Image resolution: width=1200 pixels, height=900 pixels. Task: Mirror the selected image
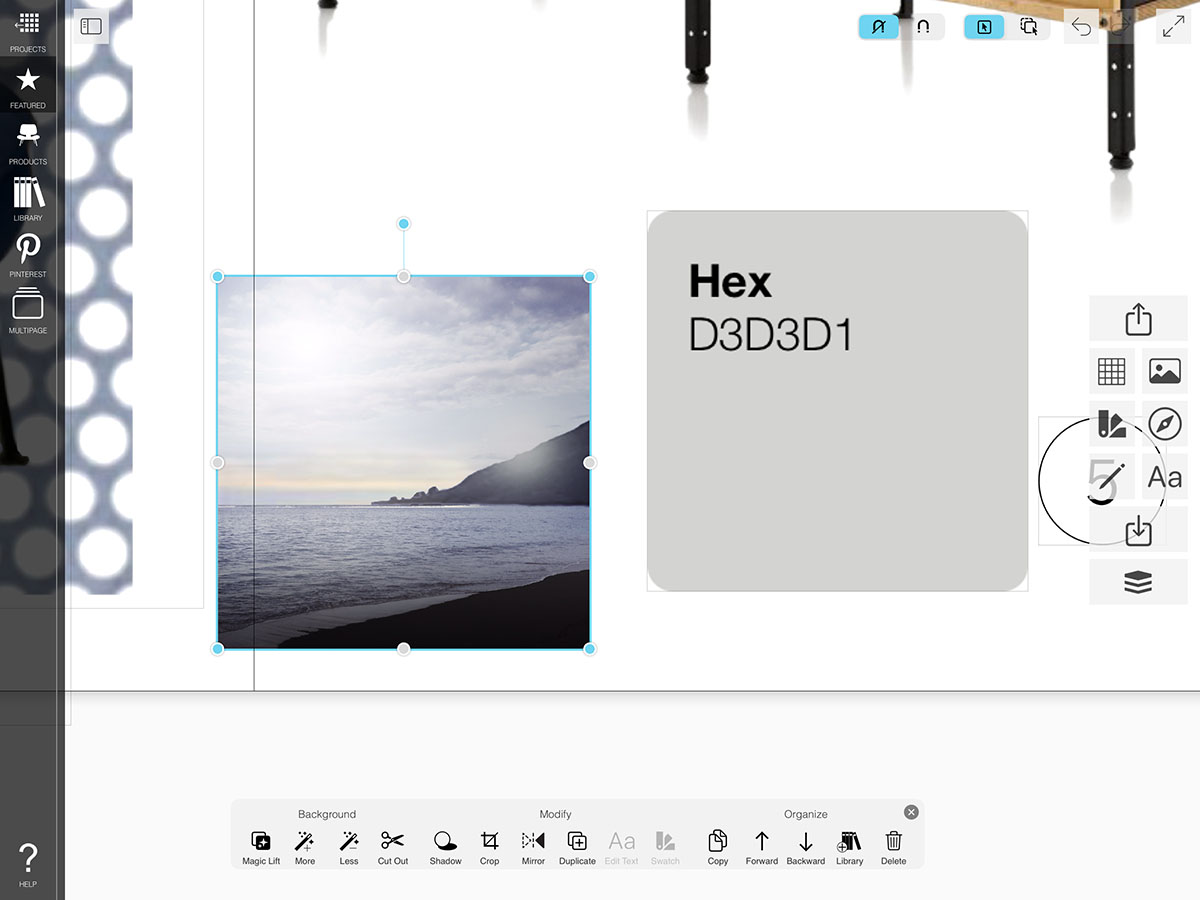(533, 847)
